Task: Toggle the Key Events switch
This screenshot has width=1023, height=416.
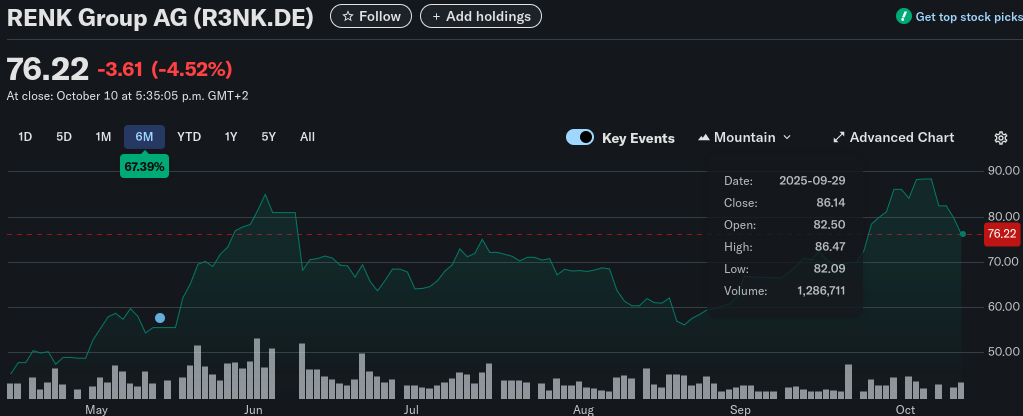Action: [x=580, y=138]
